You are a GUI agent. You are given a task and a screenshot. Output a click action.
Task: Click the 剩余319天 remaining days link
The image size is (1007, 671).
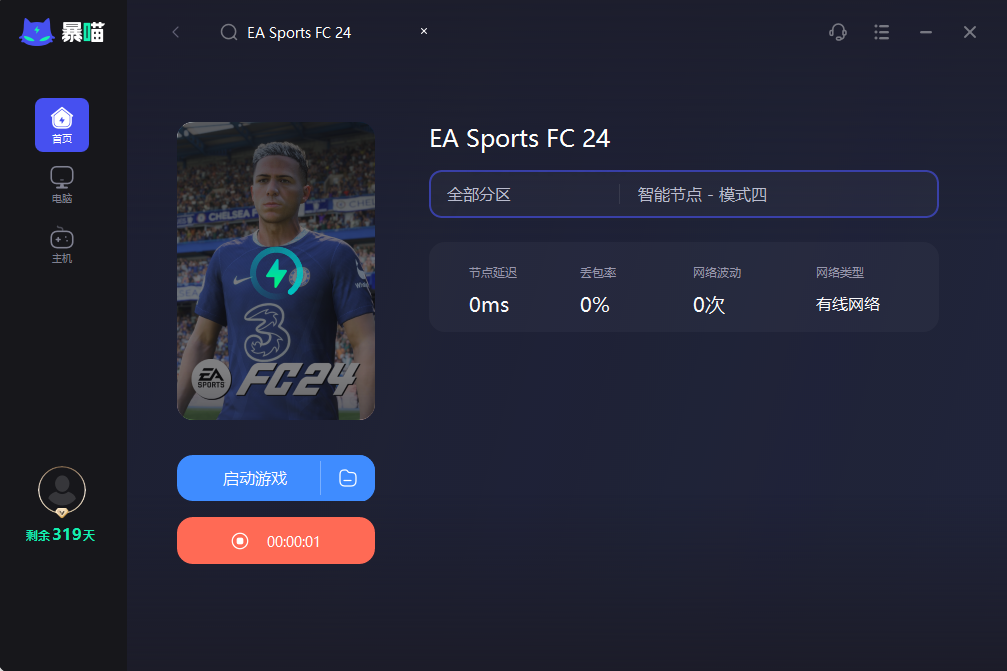coord(60,535)
